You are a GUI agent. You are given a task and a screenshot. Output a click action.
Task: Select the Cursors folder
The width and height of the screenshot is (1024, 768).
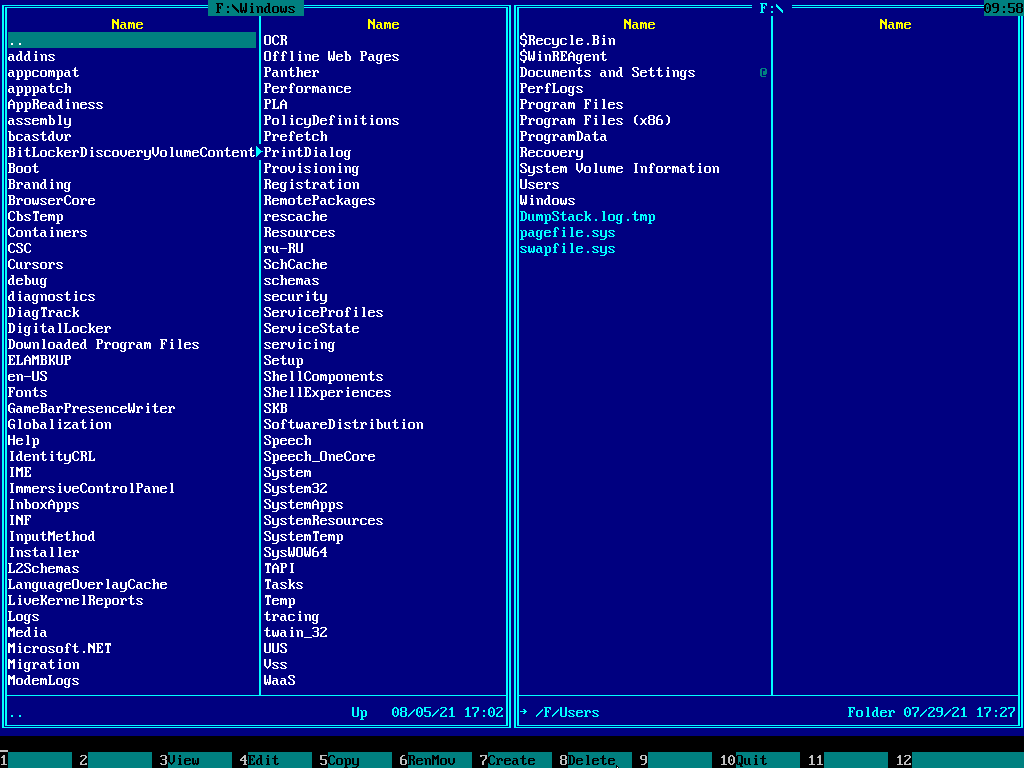point(35,264)
